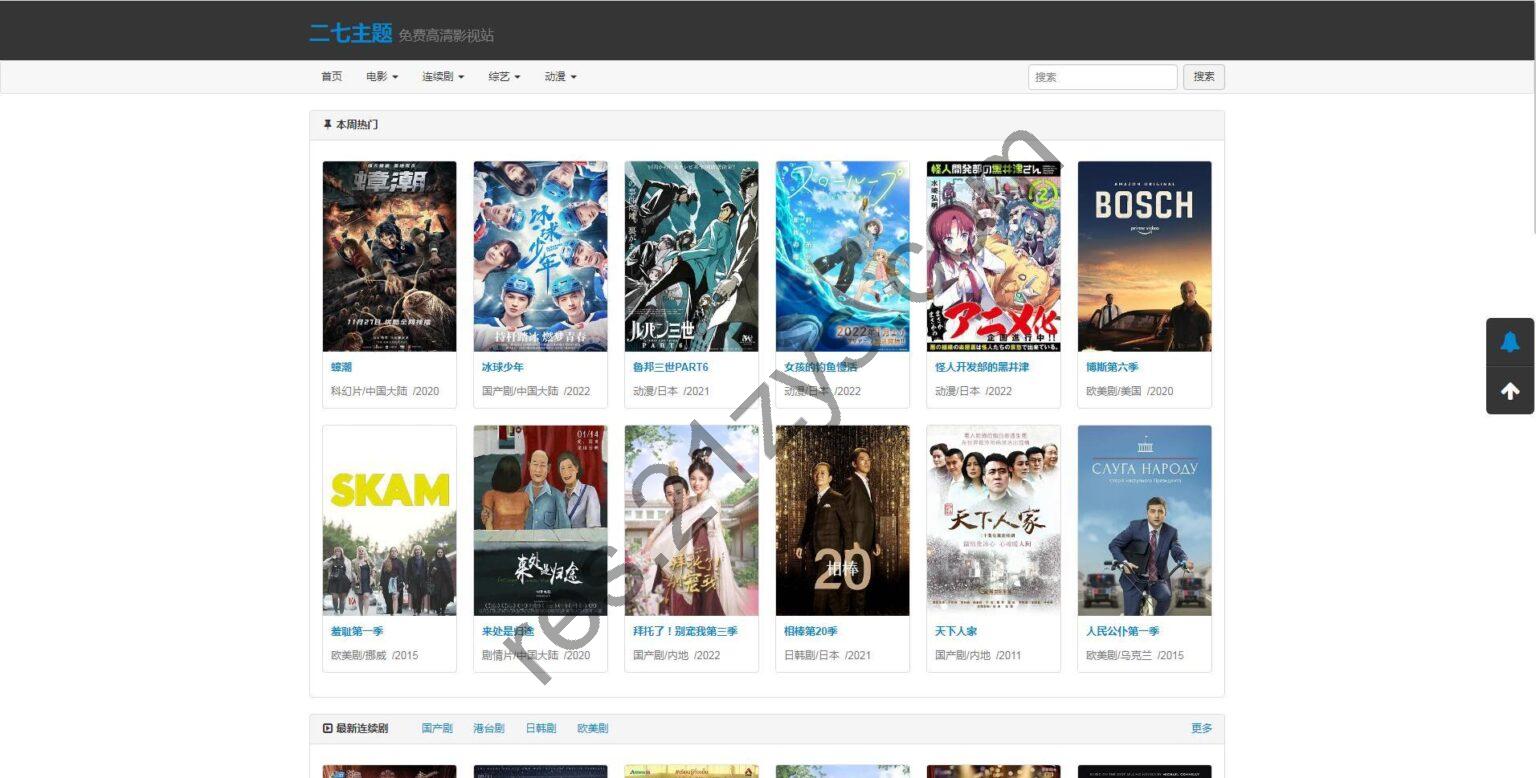
Task: Select the 日韩剧 tab
Action: [541, 728]
